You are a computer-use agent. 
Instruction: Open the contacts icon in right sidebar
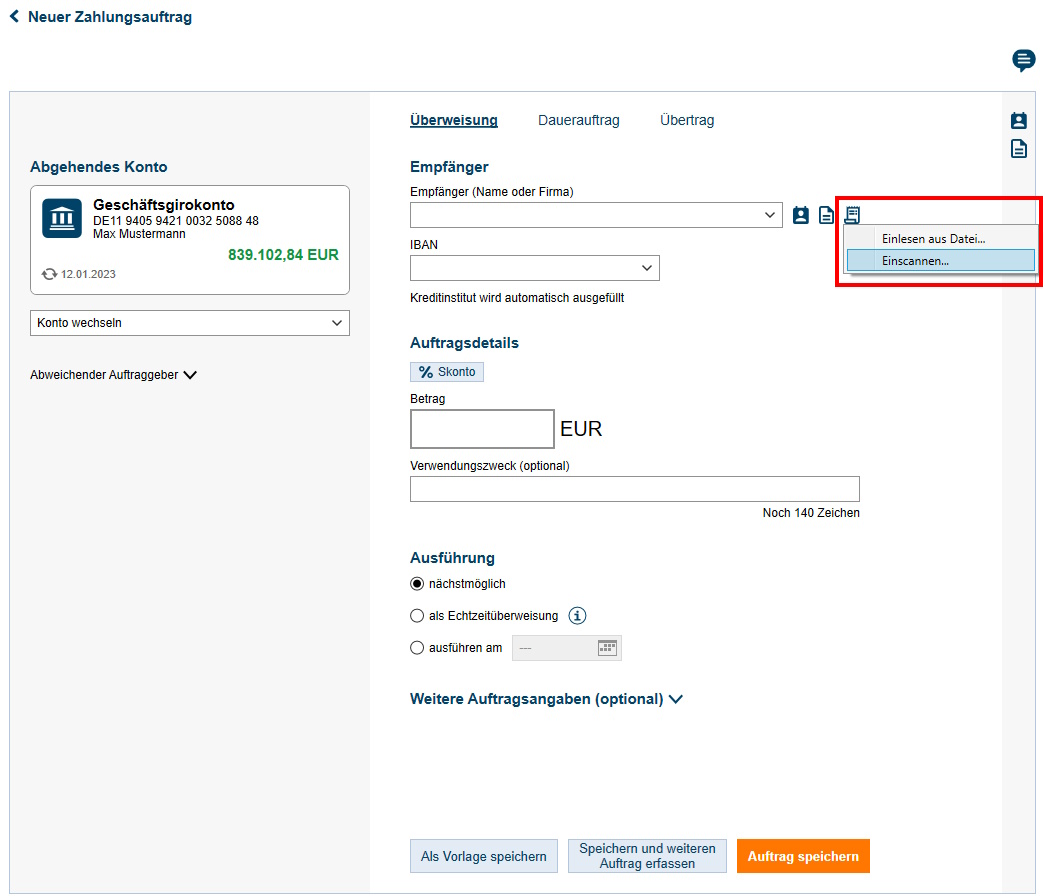point(1019,121)
